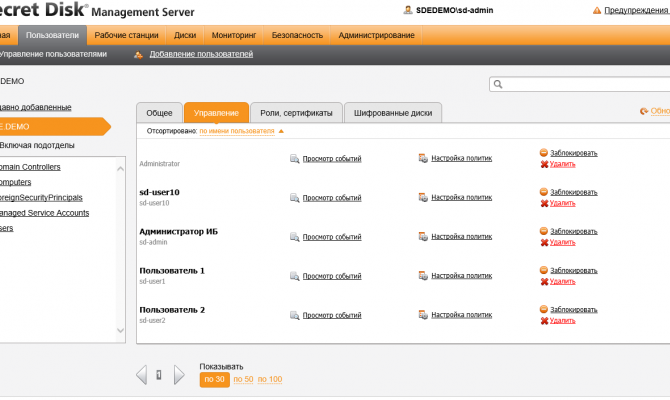Screen dimensions: 670x400
Task: Open the Добавление пользователей link
Action: (201, 54)
